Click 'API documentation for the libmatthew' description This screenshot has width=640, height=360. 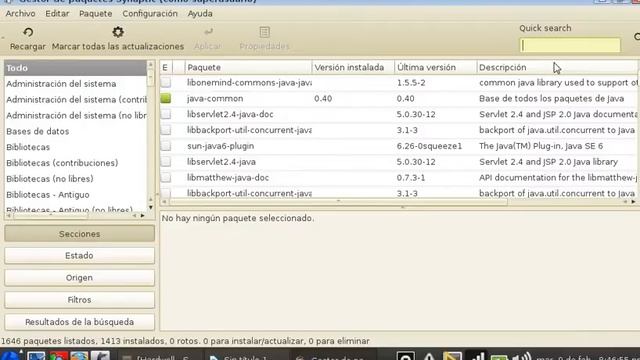(558, 178)
